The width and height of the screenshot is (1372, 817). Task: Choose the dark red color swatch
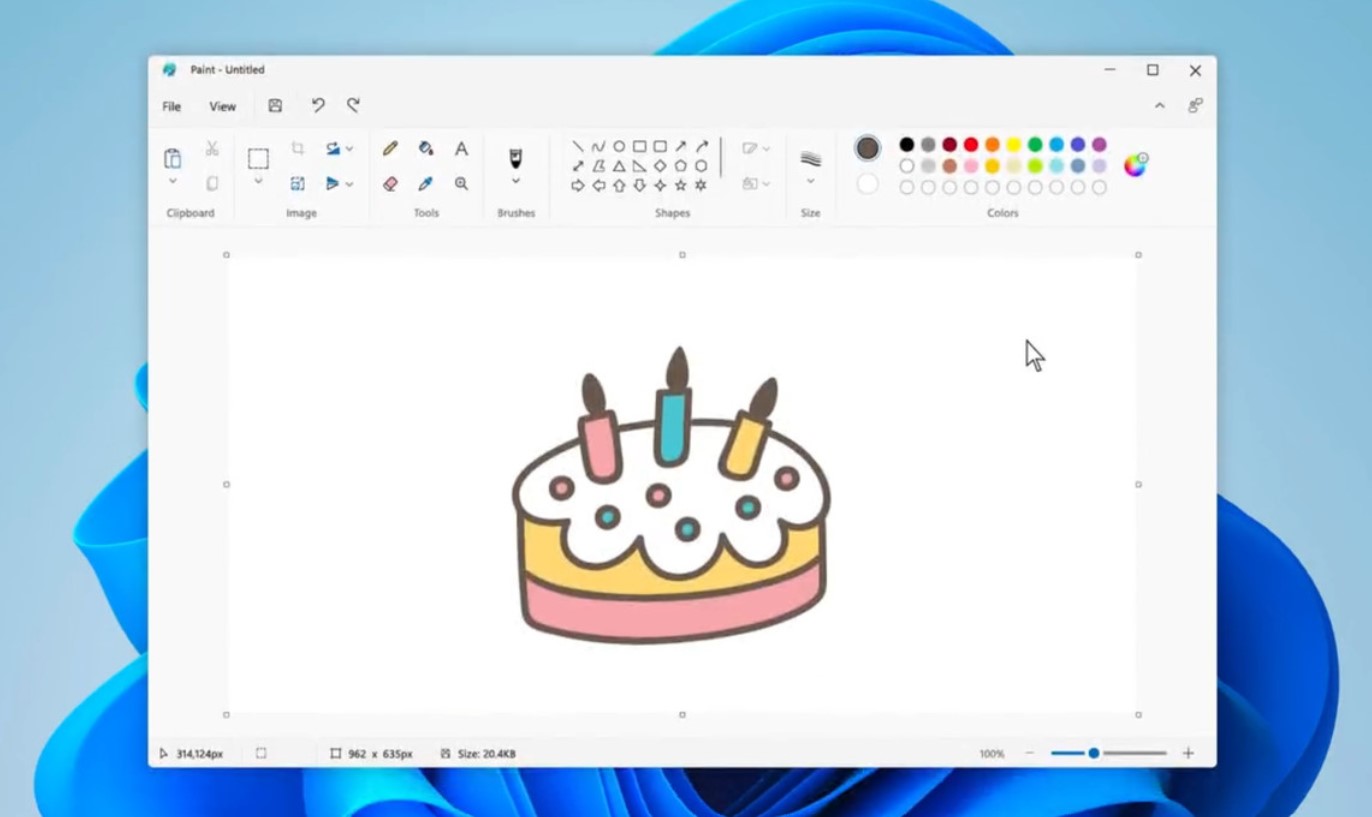tap(950, 145)
